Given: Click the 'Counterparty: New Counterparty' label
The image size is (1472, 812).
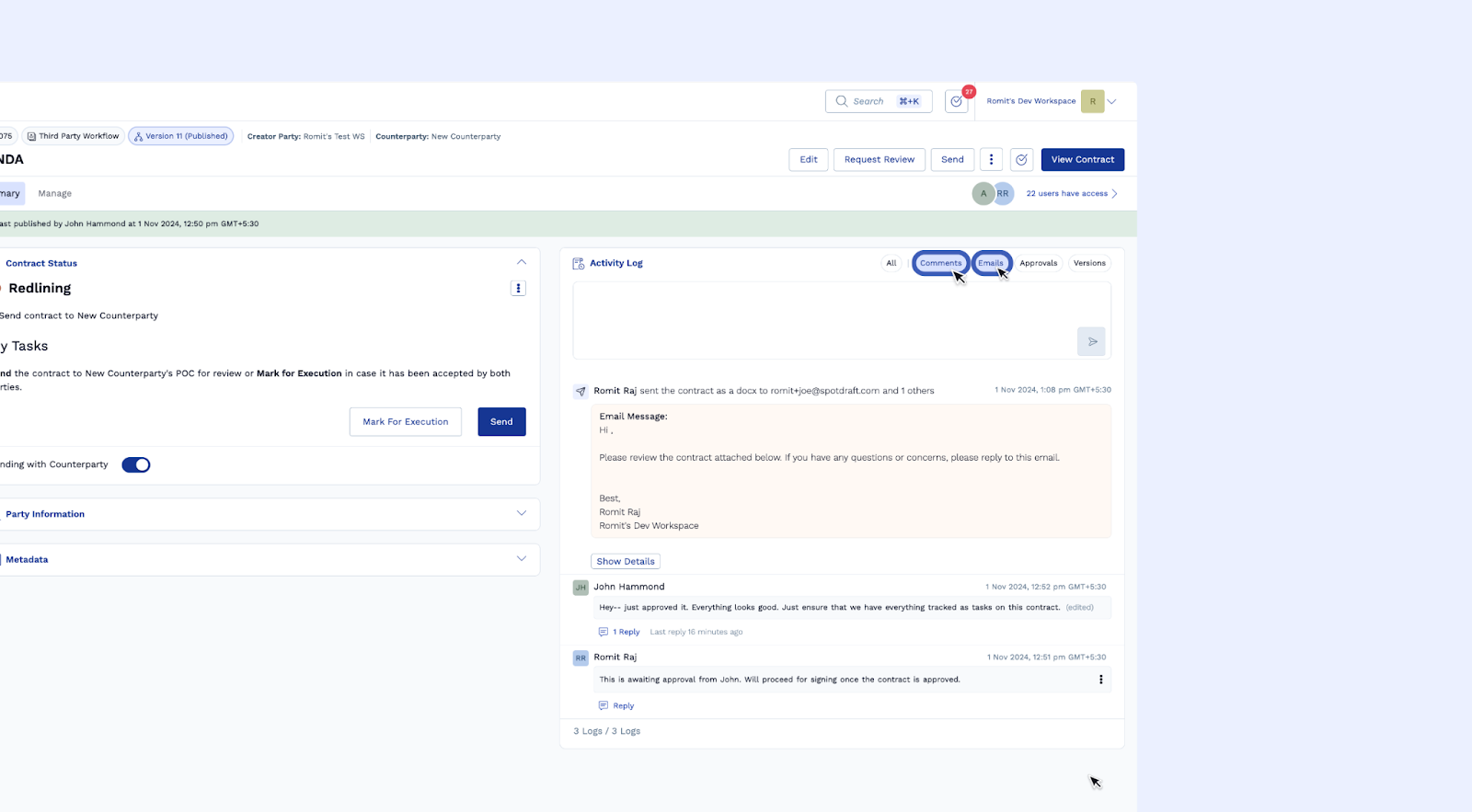Looking at the screenshot, I should 438,136.
